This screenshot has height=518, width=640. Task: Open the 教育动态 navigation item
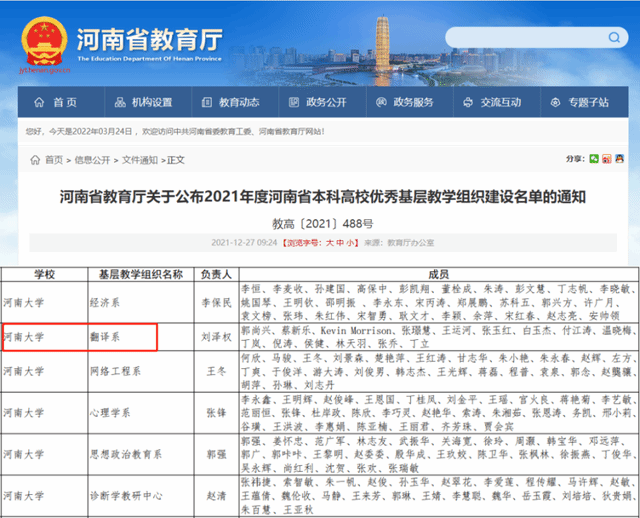[x=235, y=102]
